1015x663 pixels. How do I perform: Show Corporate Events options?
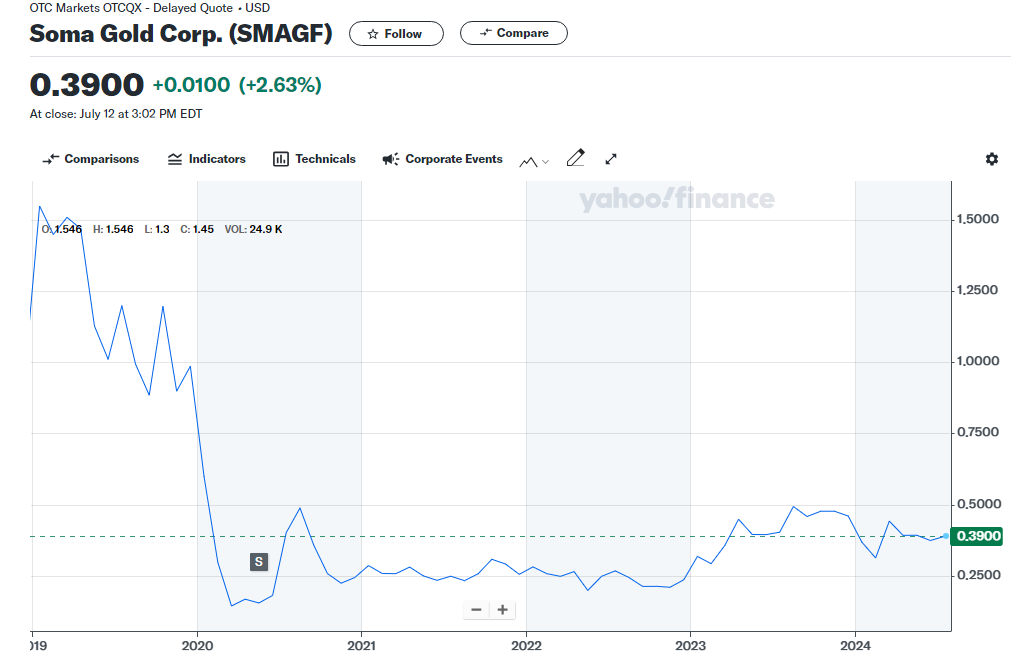pos(442,159)
